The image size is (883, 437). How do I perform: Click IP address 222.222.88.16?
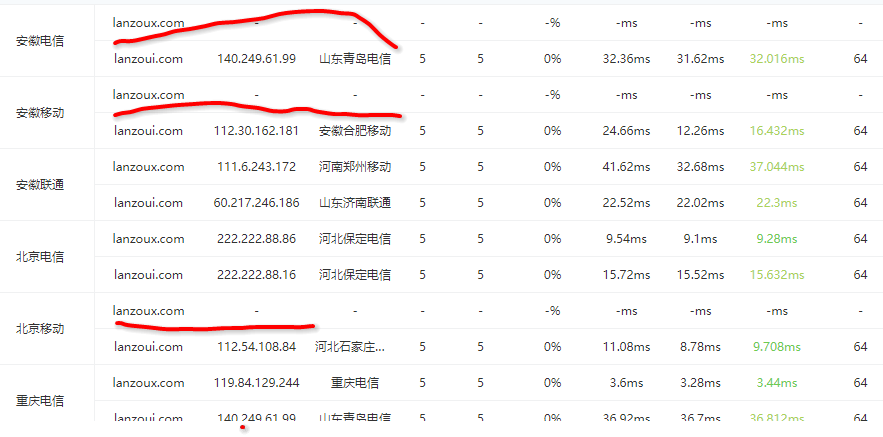[257, 275]
